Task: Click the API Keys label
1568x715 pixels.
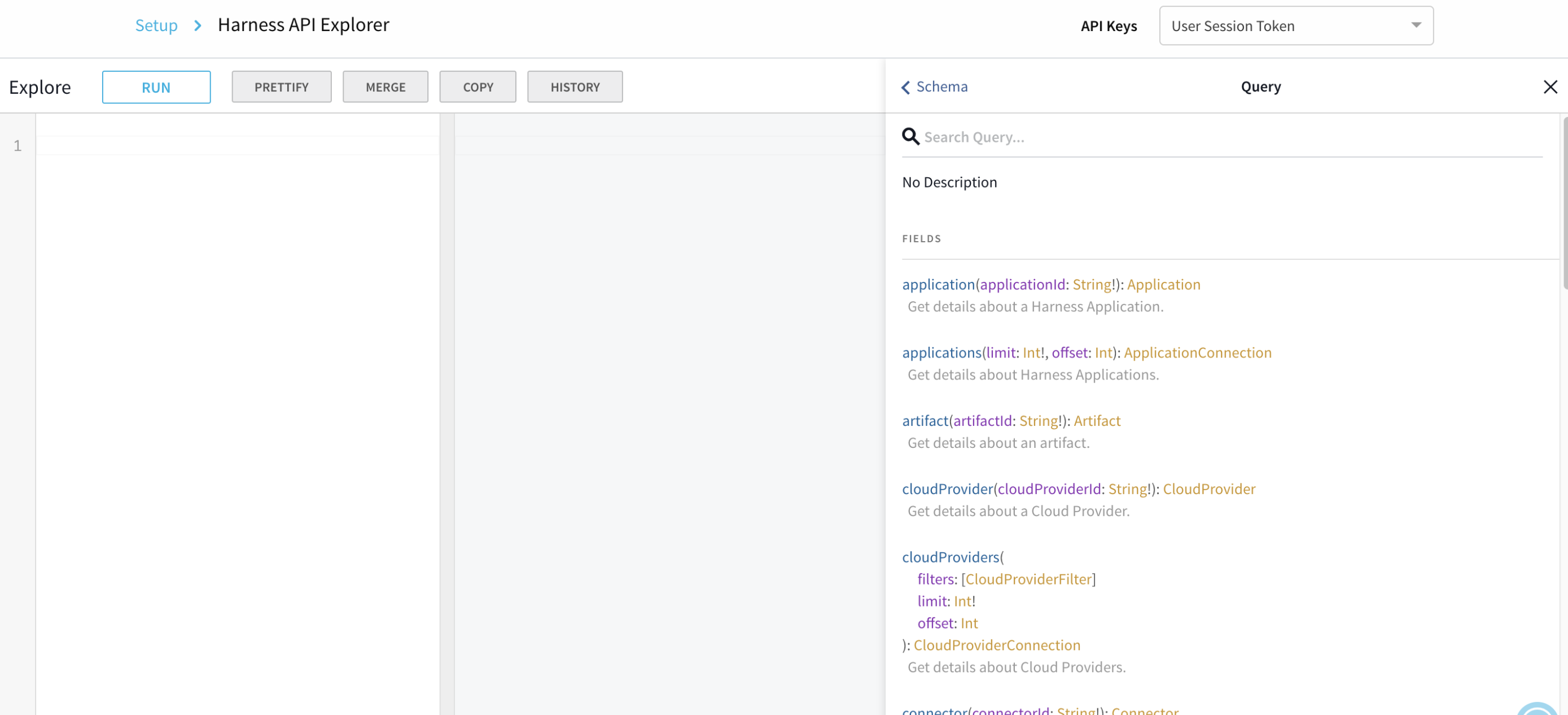Action: pyautogui.click(x=1109, y=26)
